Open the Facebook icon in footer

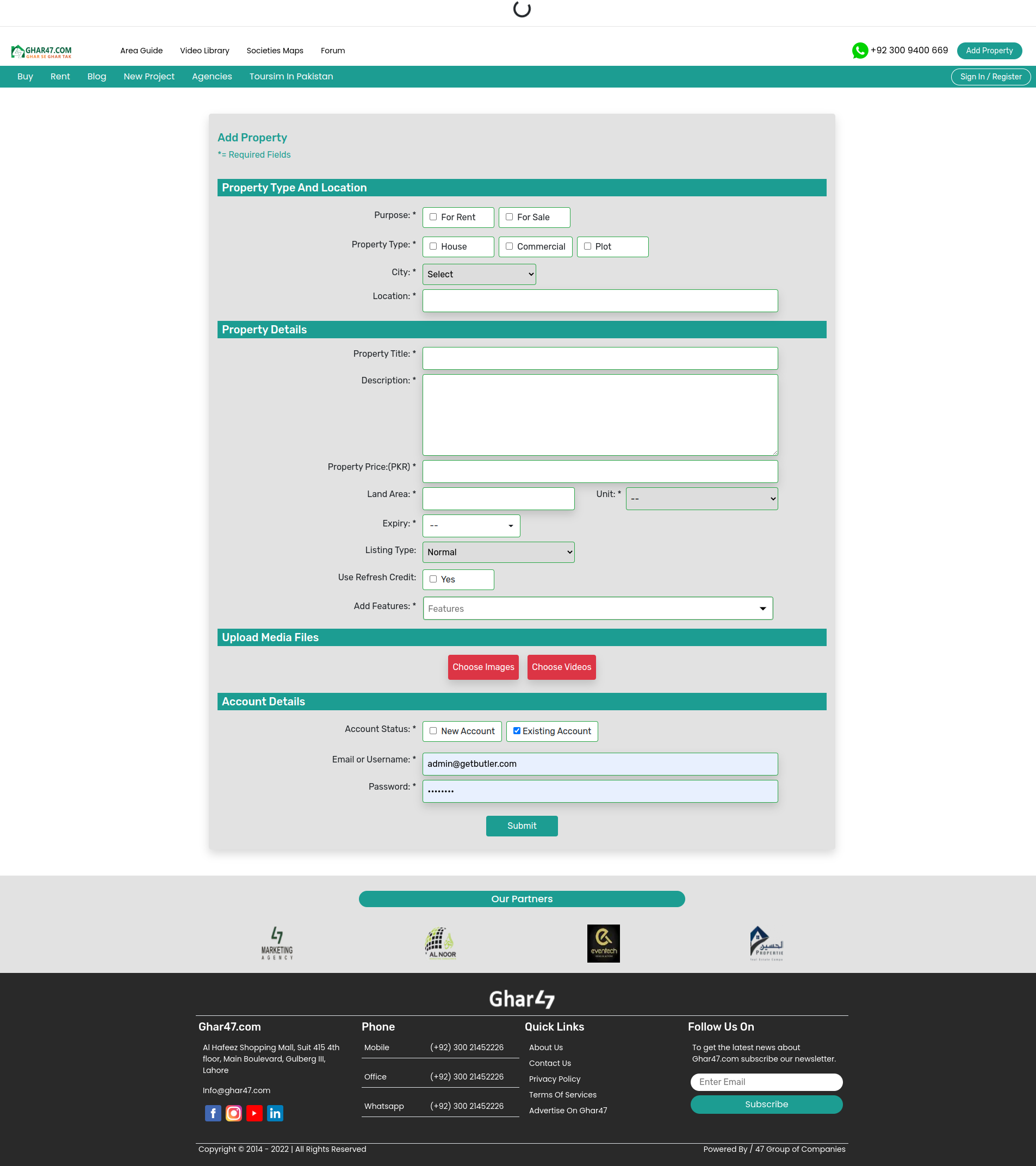coord(213,1113)
